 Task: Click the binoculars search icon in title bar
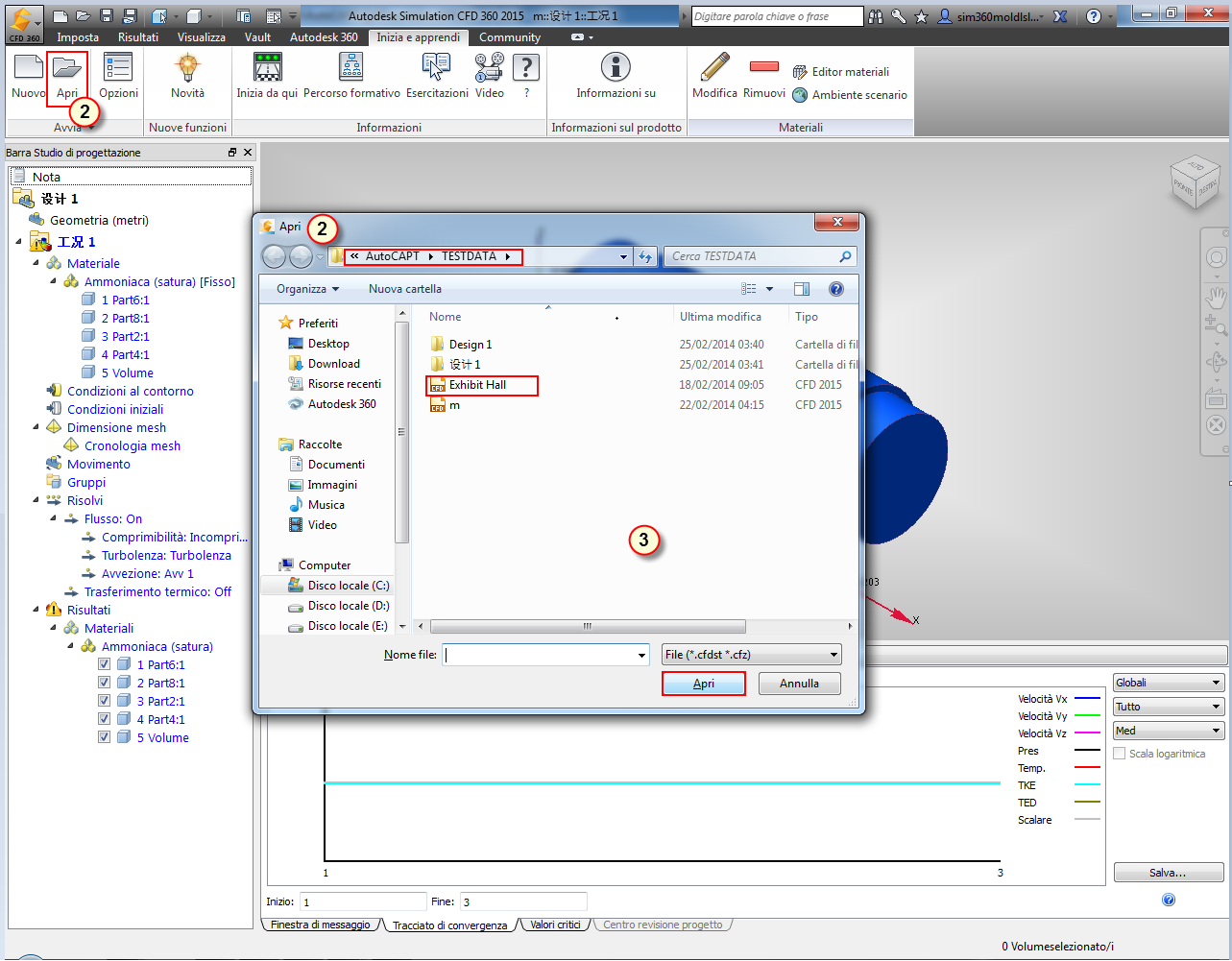click(876, 16)
